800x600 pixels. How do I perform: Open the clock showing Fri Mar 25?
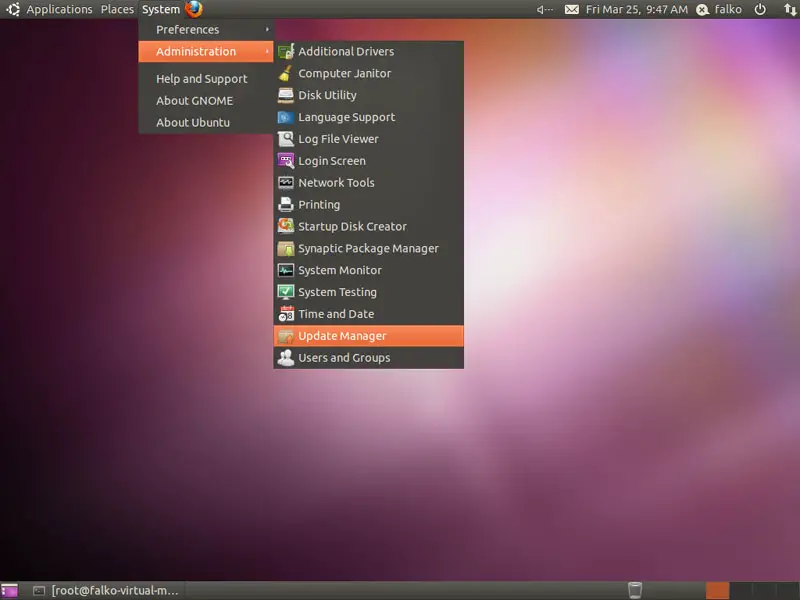637,9
